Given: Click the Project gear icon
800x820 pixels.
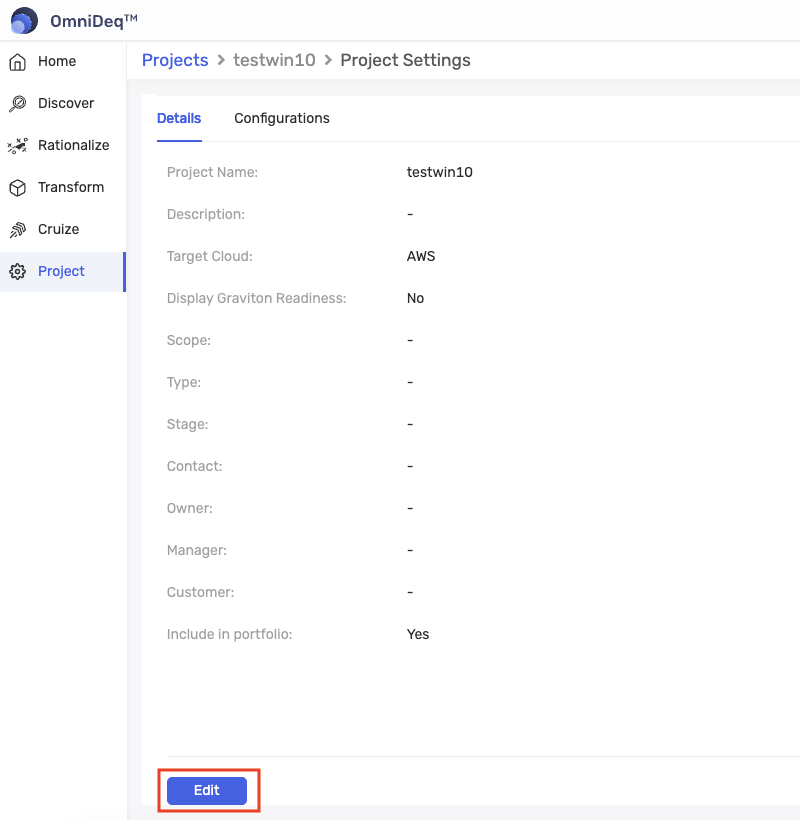Looking at the screenshot, I should 17,272.
